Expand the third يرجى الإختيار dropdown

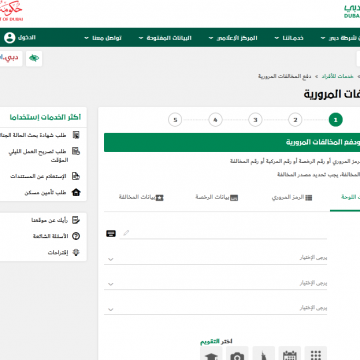click(215, 308)
